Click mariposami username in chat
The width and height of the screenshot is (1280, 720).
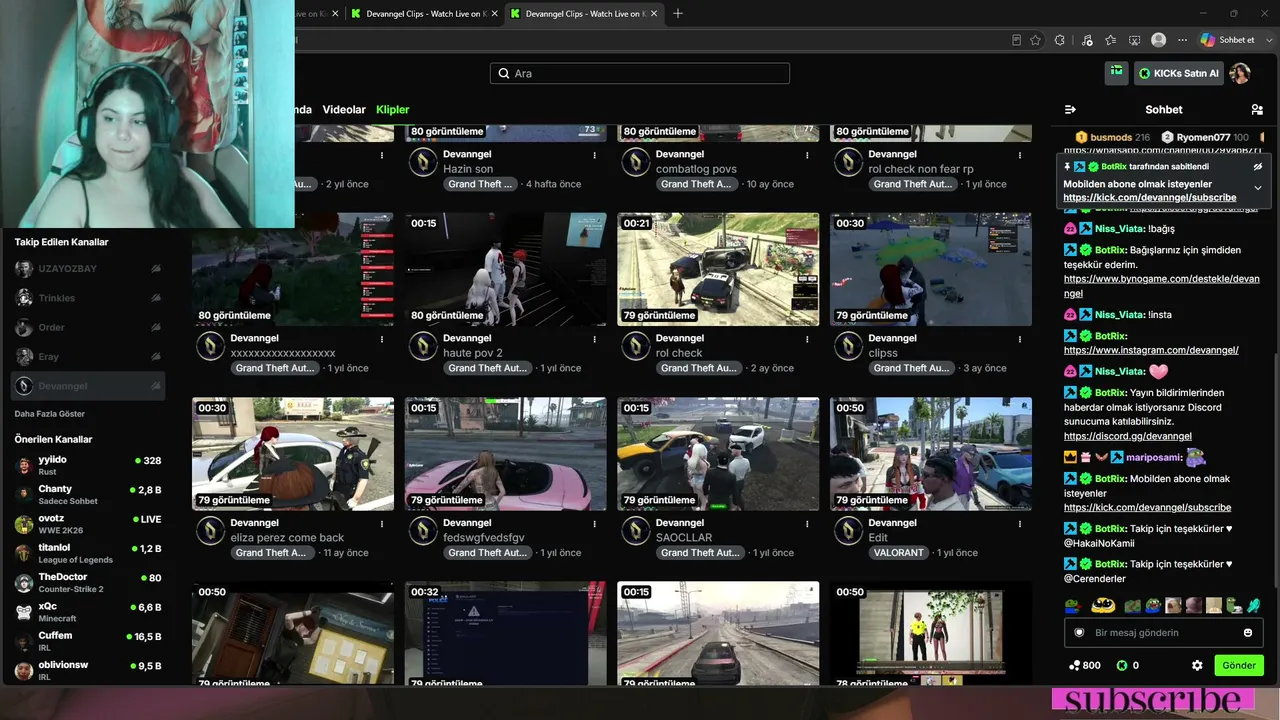[x=1154, y=457]
